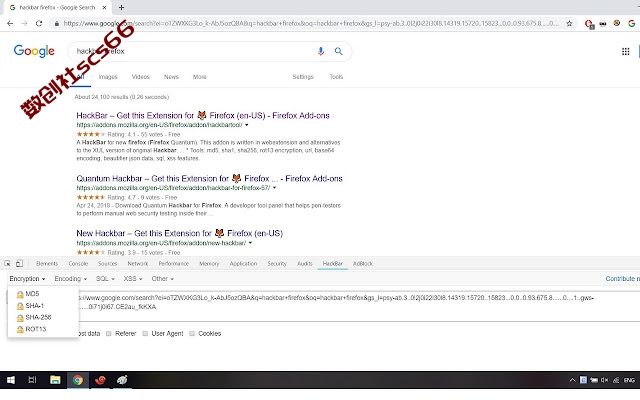
Task: Open New Hackbar result link
Action: coord(179,233)
